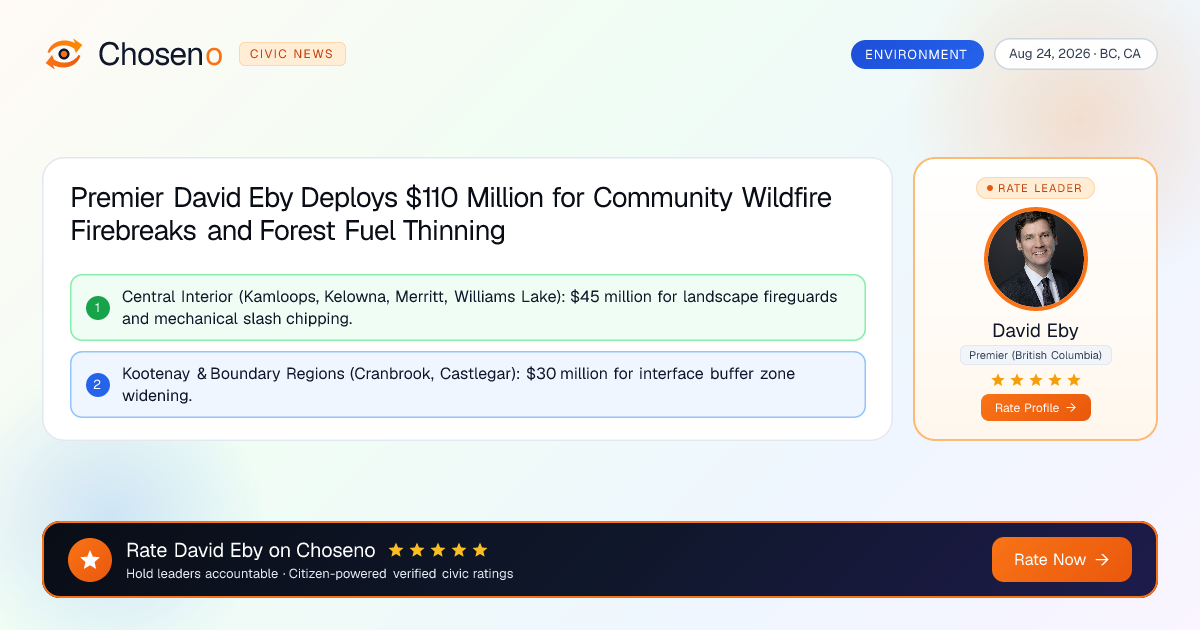The height and width of the screenshot is (630, 1200).
Task: Click the star rating under Premier label
Action: point(1036,380)
